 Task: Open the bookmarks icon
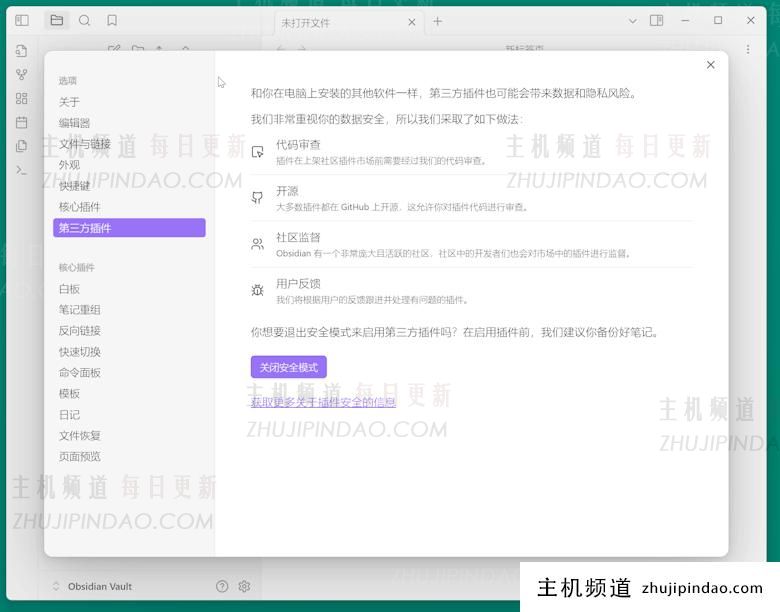112,20
